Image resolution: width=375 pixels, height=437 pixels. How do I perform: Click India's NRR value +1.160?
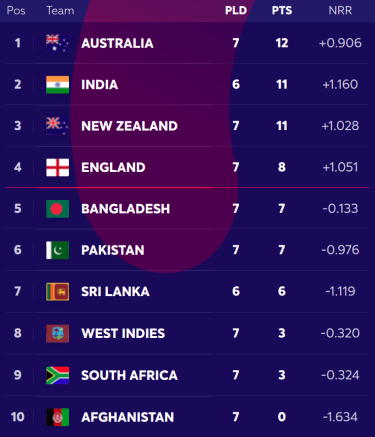point(340,84)
